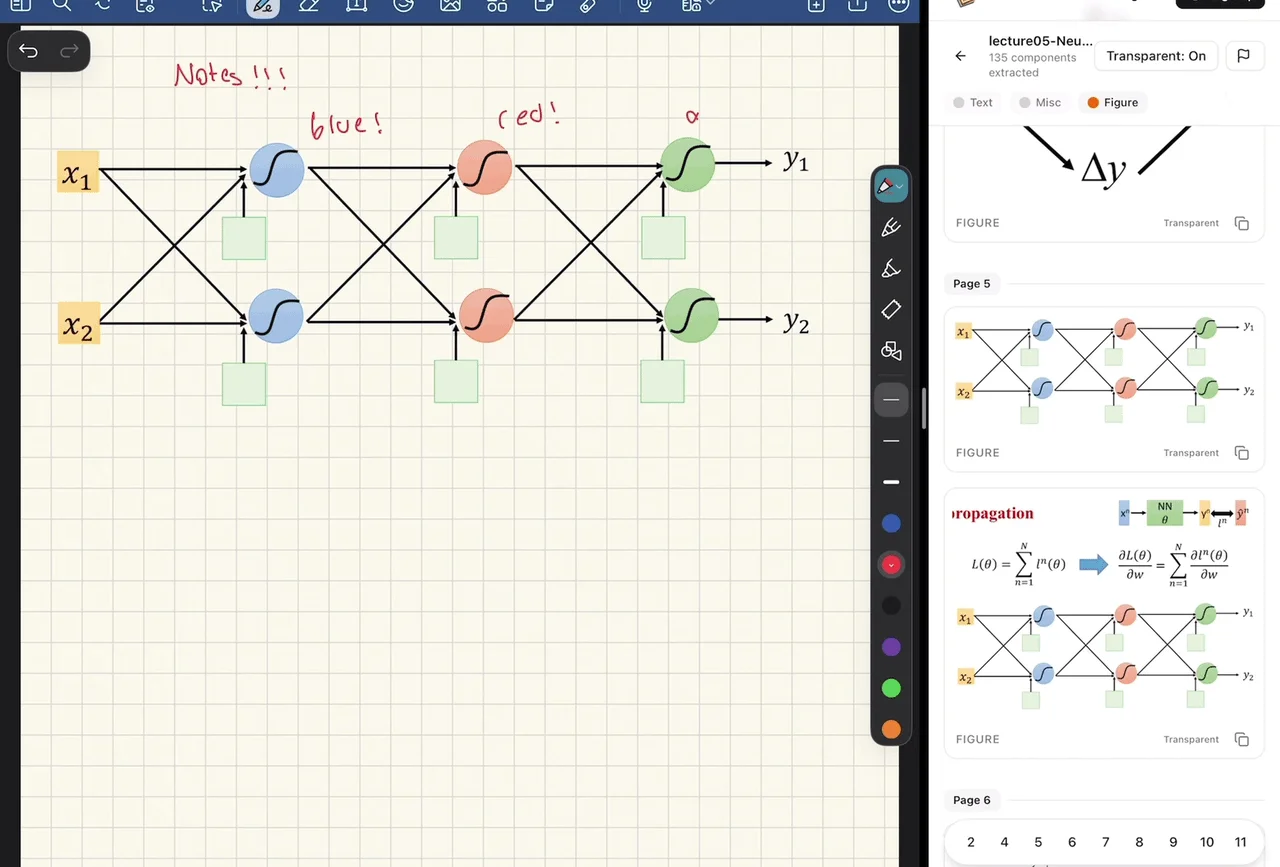
Task: Copy the backpropagation figure card
Action: [x=1241, y=740]
